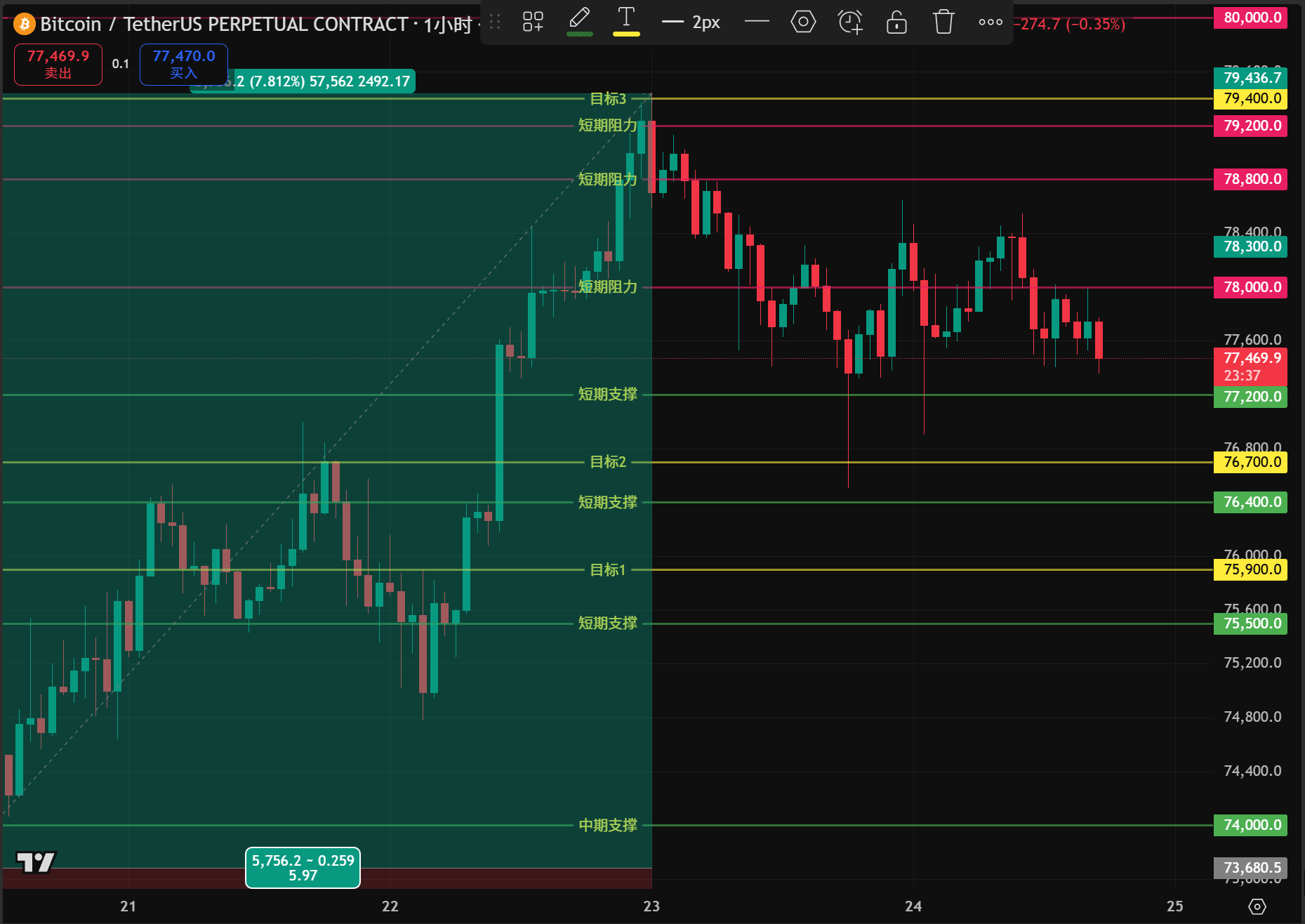This screenshot has width=1305, height=924.
Task: Click the red 79,200.0 price tag
Action: pos(1250,126)
